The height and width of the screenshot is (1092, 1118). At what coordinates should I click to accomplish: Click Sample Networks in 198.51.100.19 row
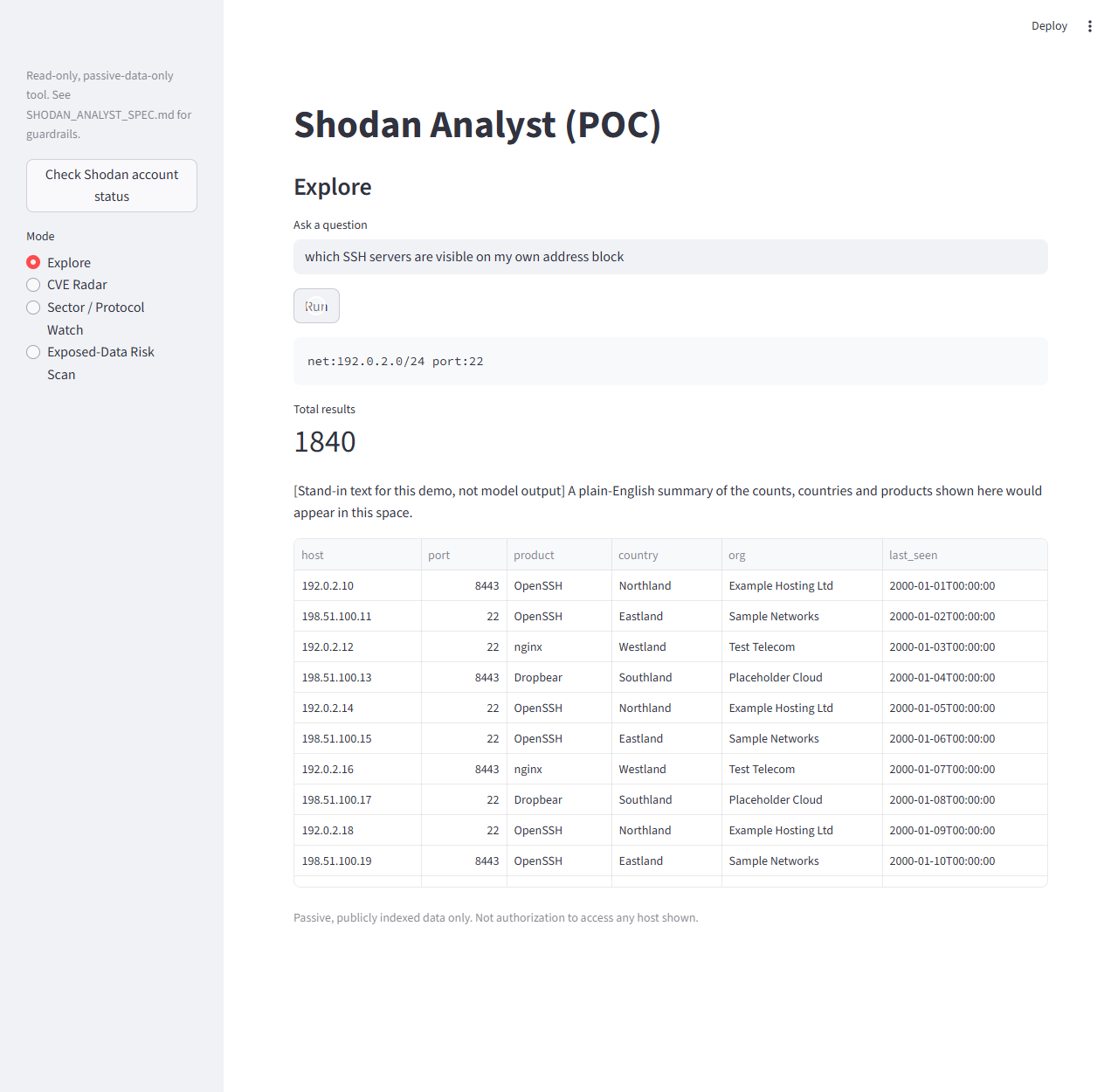802,860
